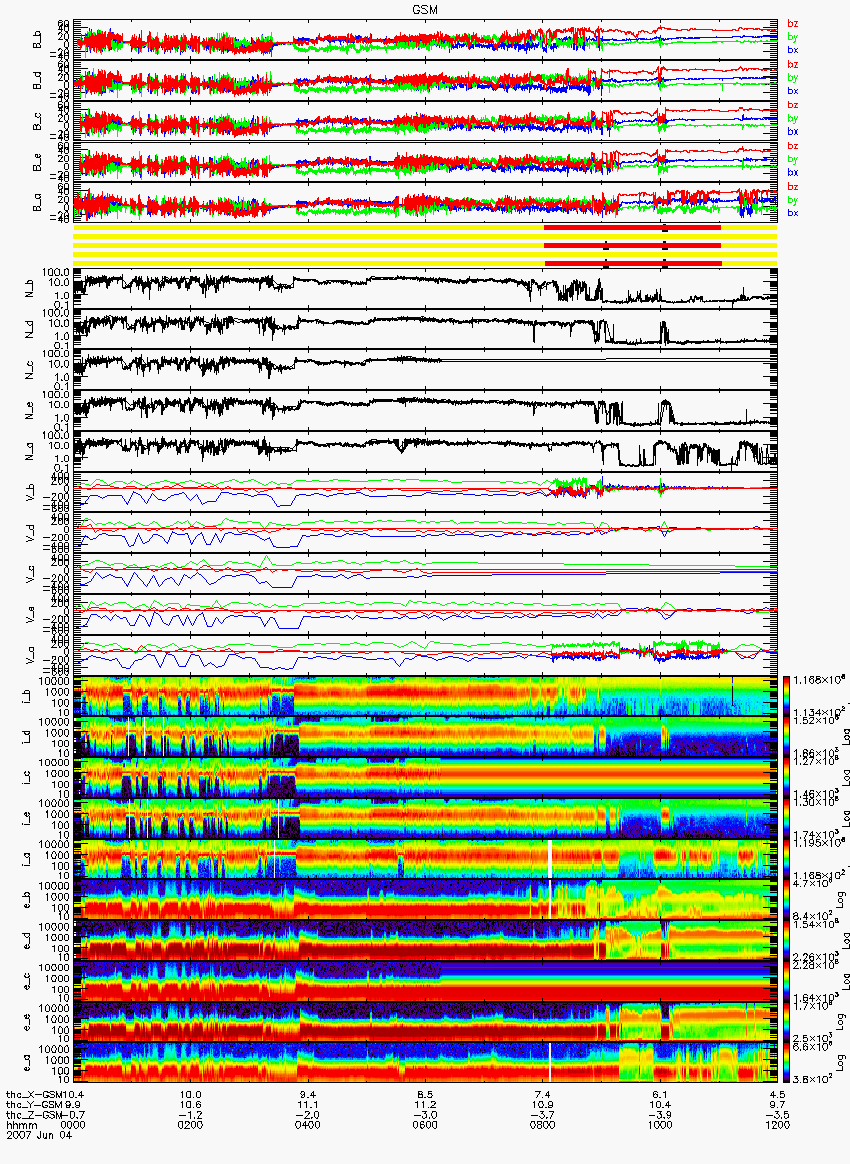850x1164 pixels.
Task: Click the i_d ion spectrogram panel
Action: tap(425, 737)
